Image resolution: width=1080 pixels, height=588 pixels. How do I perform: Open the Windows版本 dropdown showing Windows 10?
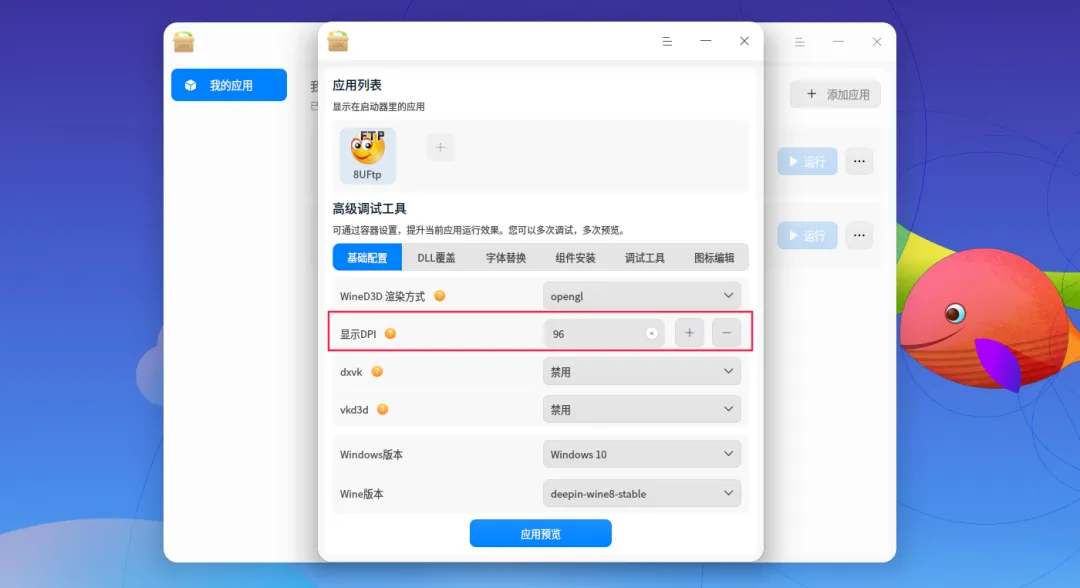pos(642,454)
